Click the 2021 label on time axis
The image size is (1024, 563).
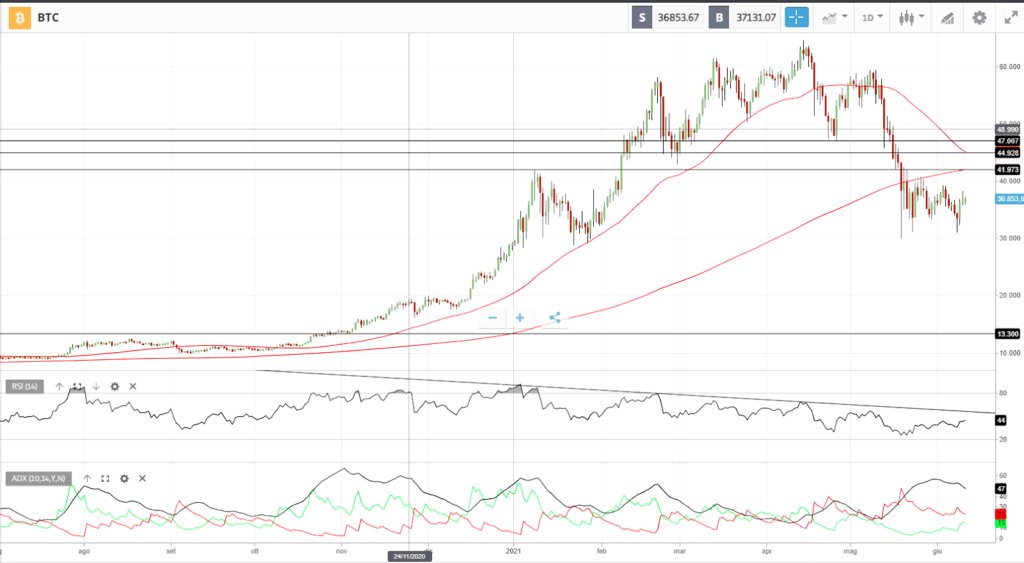coord(513,551)
